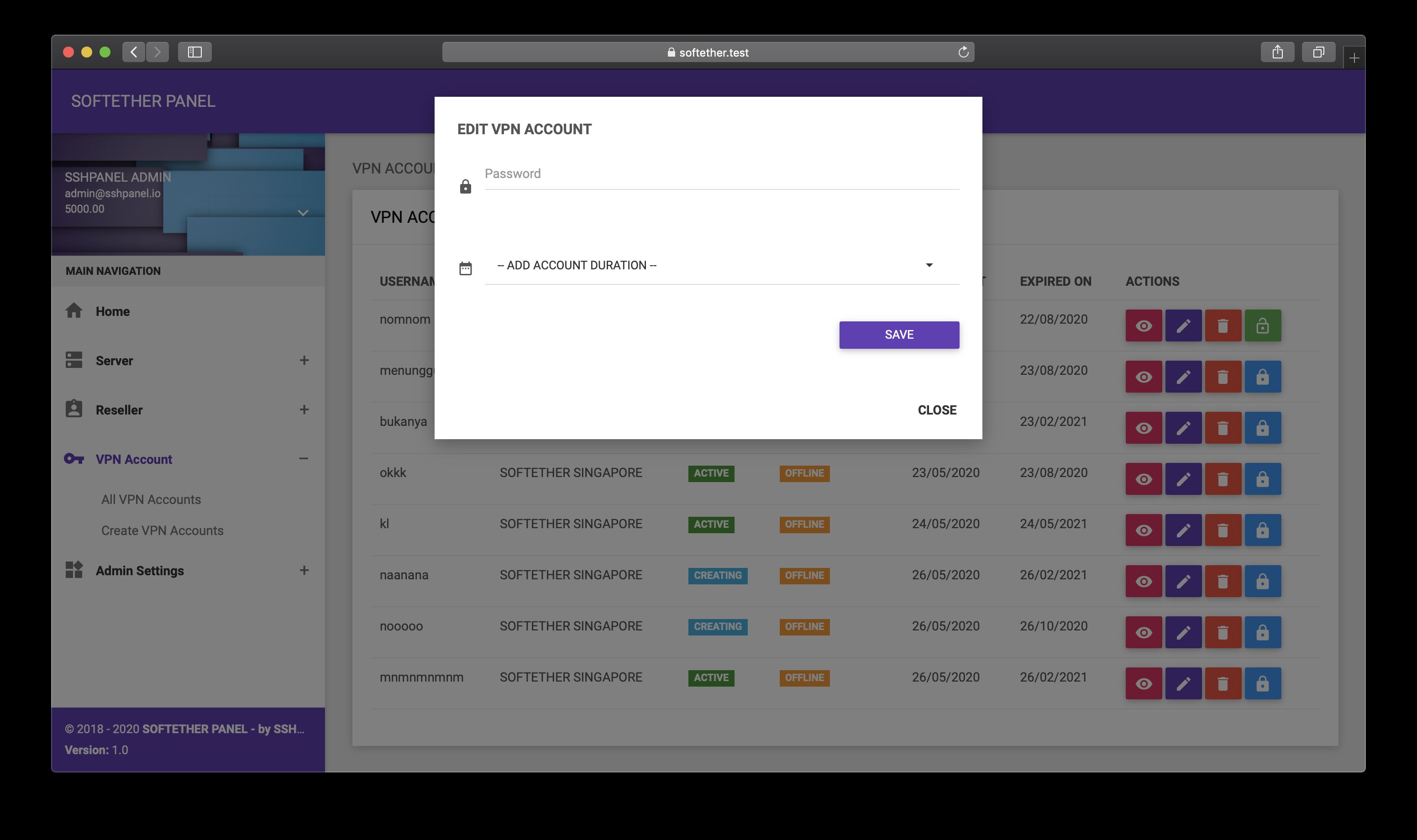Lock okkk account with lock icon
The width and height of the screenshot is (1417, 840).
pyautogui.click(x=1262, y=479)
